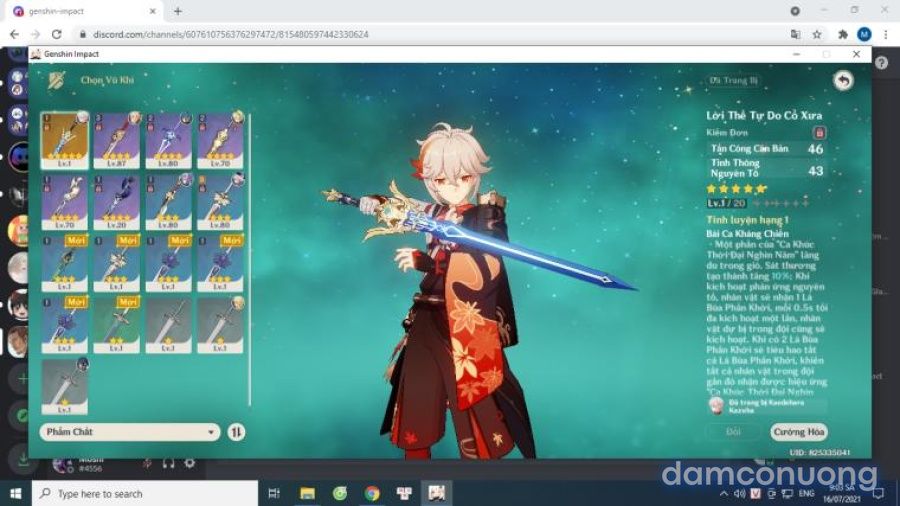Click the Lv.1 / 20 level indicator
This screenshot has width=900, height=506.
click(x=726, y=203)
